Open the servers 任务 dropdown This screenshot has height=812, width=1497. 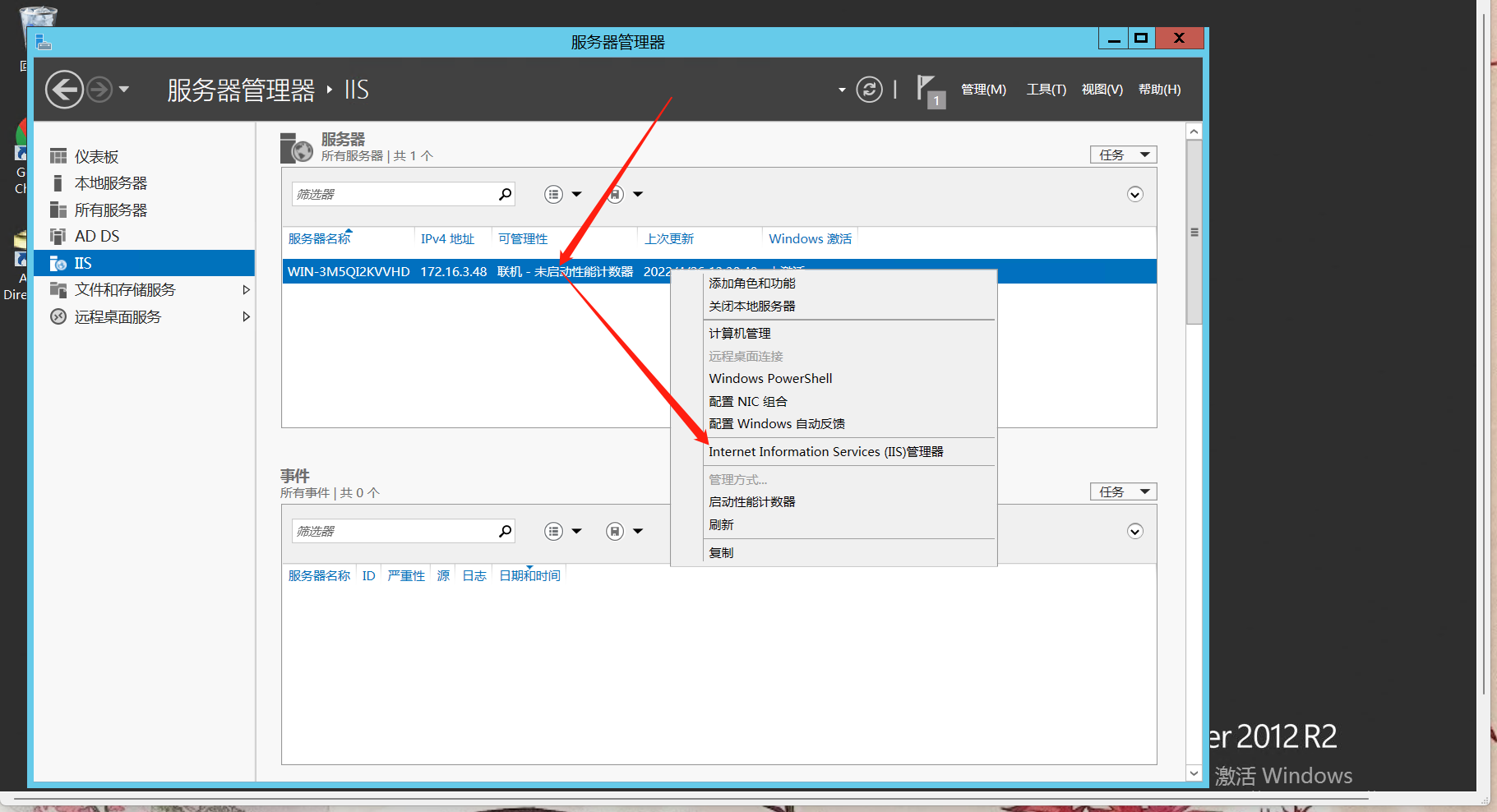pyautogui.click(x=1124, y=155)
